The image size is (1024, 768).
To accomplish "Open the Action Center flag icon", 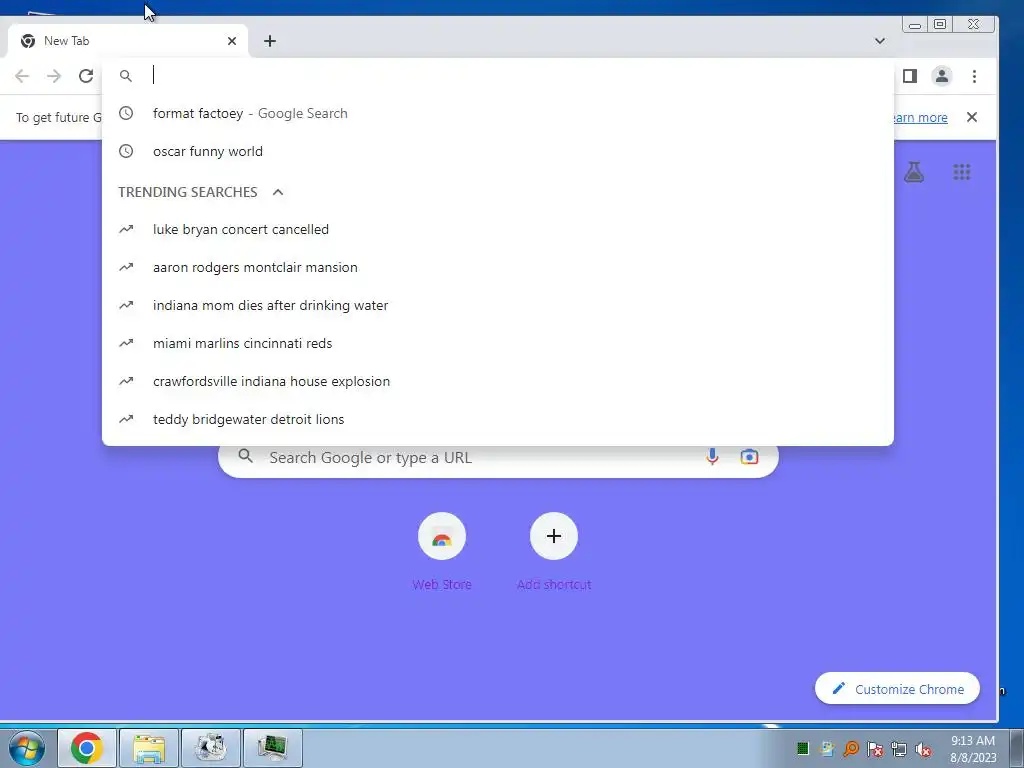I will [x=875, y=749].
